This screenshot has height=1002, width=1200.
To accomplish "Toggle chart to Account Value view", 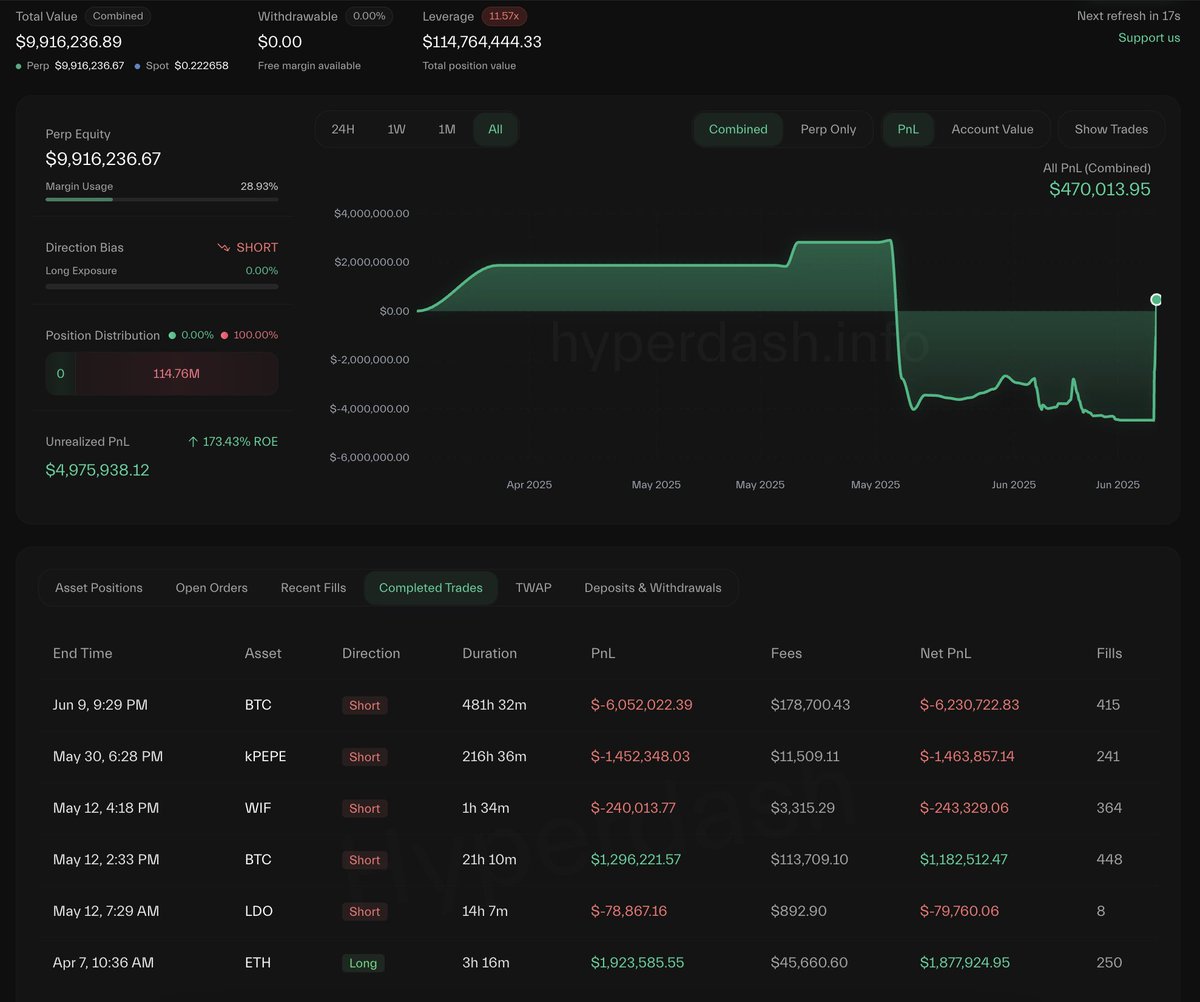I will pyautogui.click(x=992, y=129).
